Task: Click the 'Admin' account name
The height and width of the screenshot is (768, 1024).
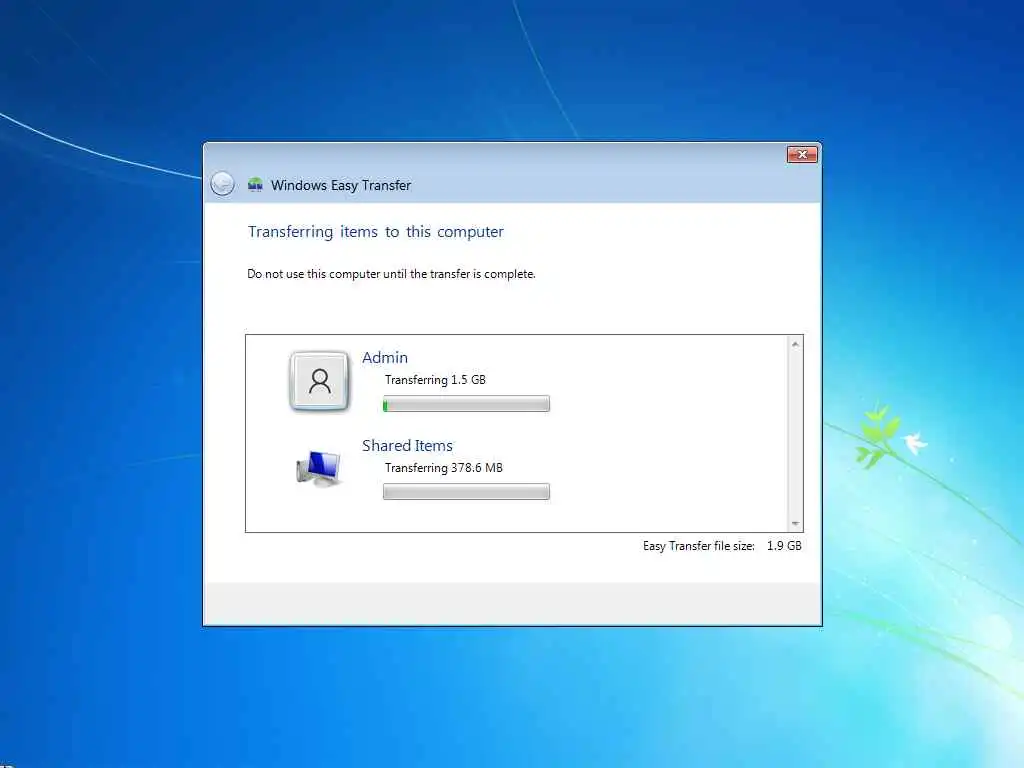Action: coord(385,358)
